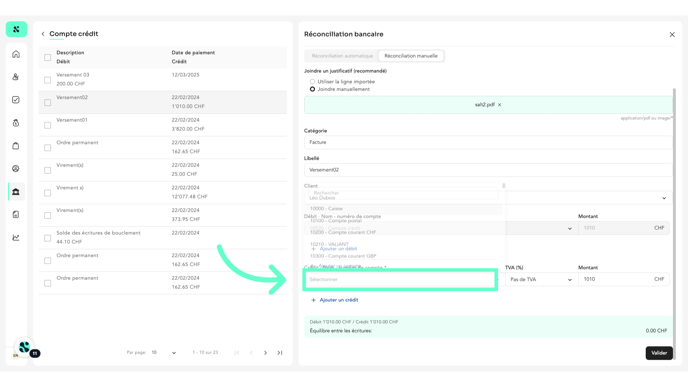Click the 1'010.00 CHF amount of Versement02
The height and width of the screenshot is (387, 688).
[x=188, y=106]
